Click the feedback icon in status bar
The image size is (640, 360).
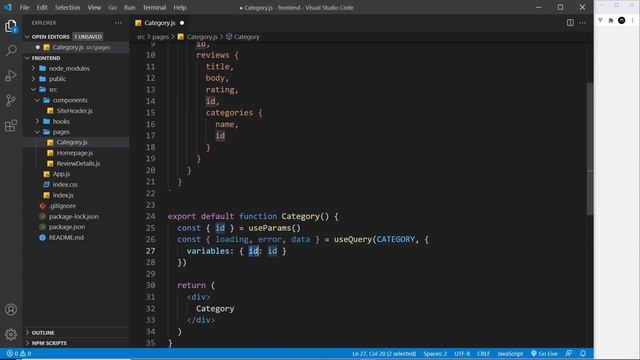(x=569, y=353)
